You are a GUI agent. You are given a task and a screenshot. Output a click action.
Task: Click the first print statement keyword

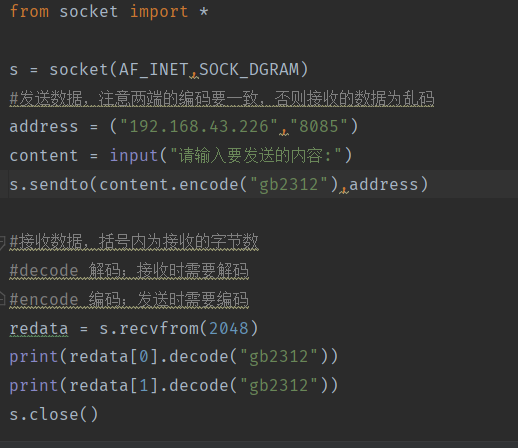(34, 357)
